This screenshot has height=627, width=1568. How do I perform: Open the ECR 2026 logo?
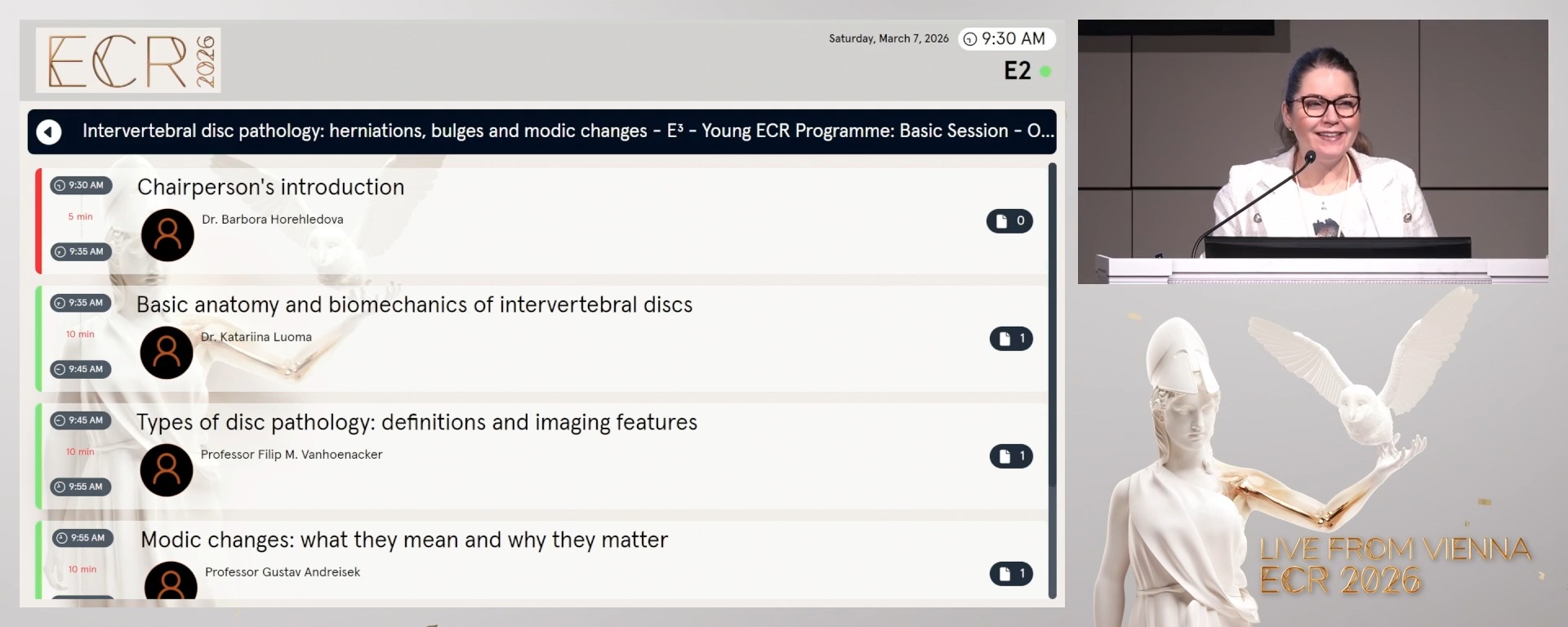click(128, 60)
